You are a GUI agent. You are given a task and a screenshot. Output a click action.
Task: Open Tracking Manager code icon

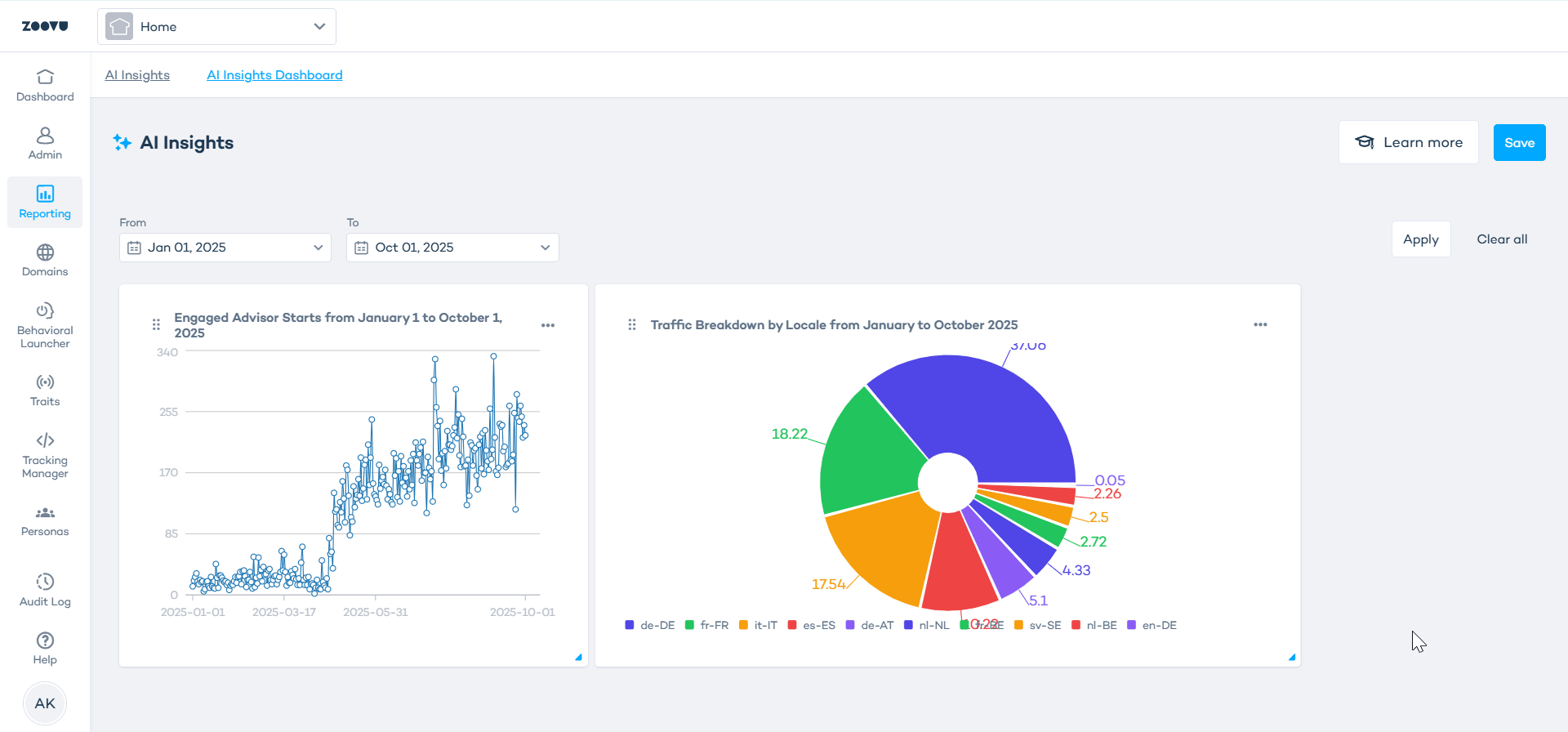[45, 440]
